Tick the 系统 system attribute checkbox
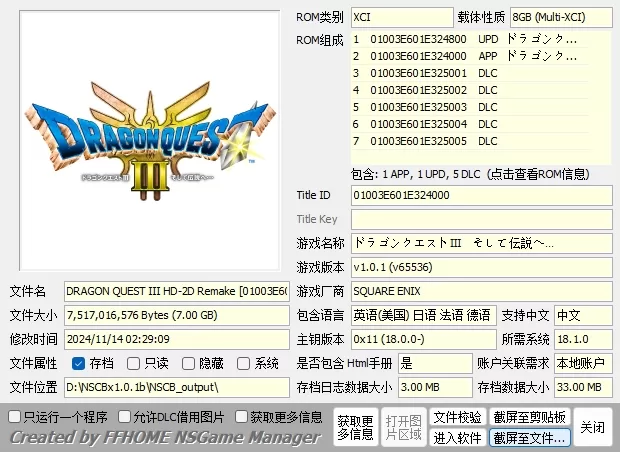The image size is (620, 452). tap(244, 363)
